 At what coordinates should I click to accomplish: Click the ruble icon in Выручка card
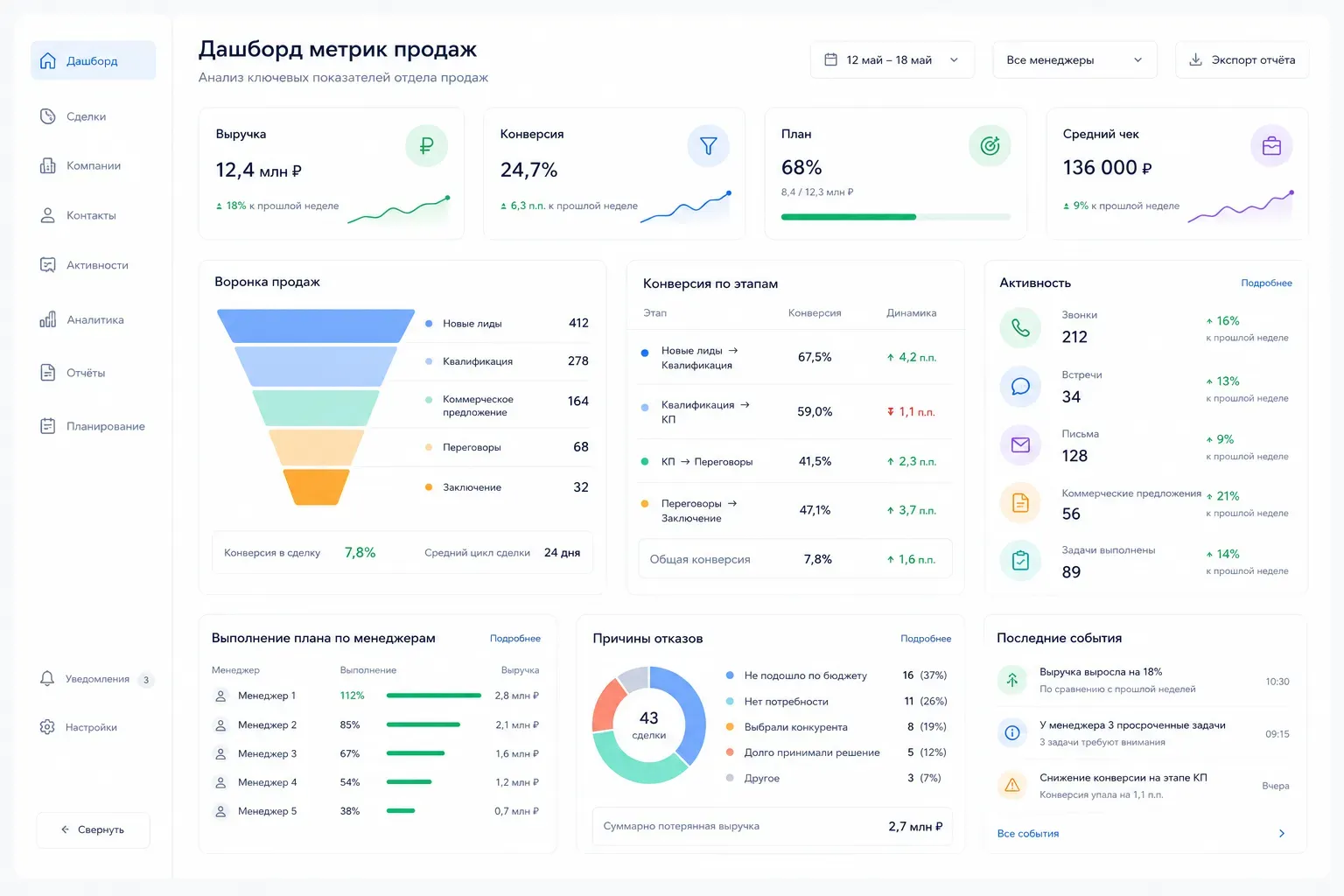tap(426, 146)
